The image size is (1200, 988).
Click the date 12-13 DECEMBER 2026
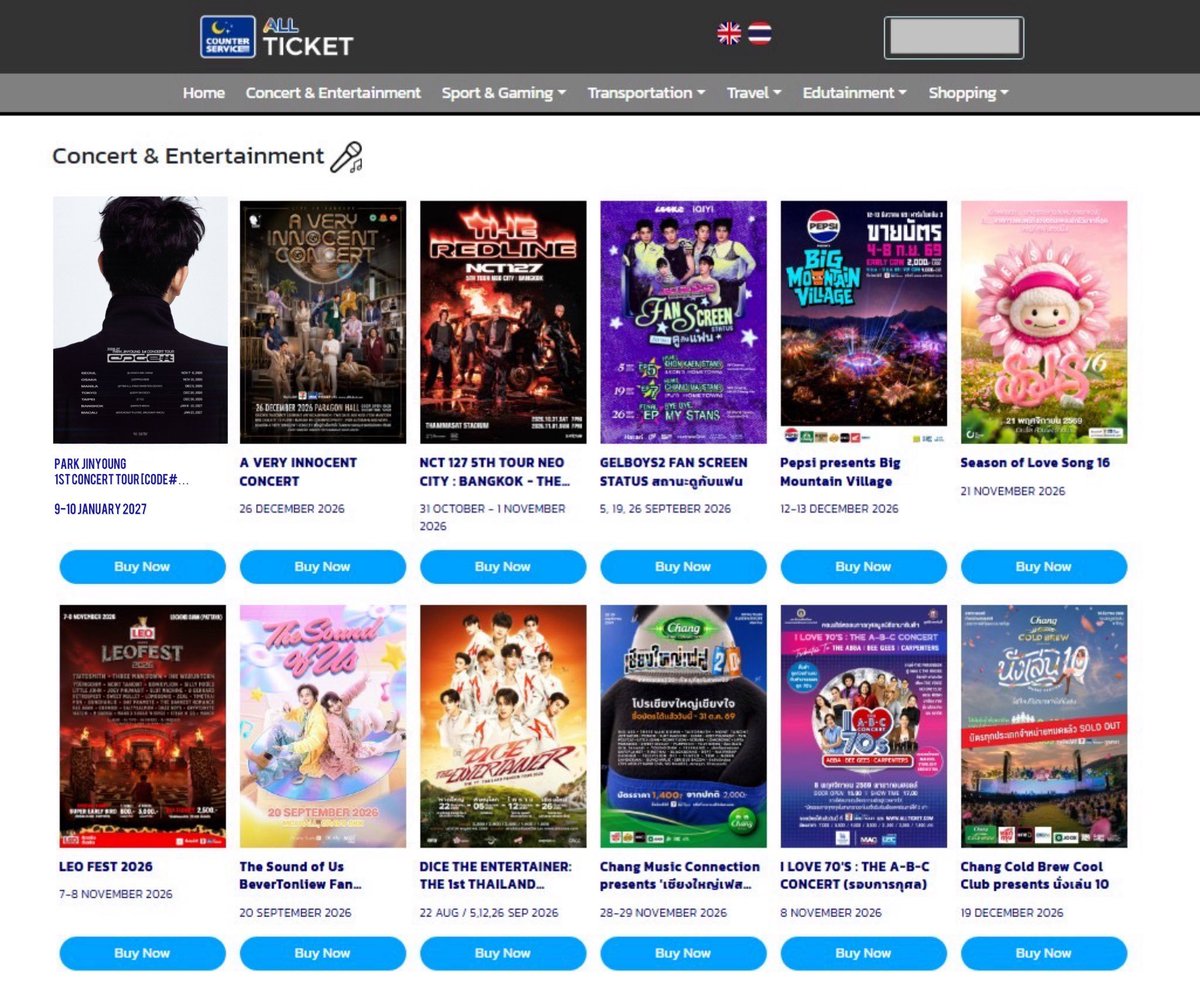(x=840, y=509)
